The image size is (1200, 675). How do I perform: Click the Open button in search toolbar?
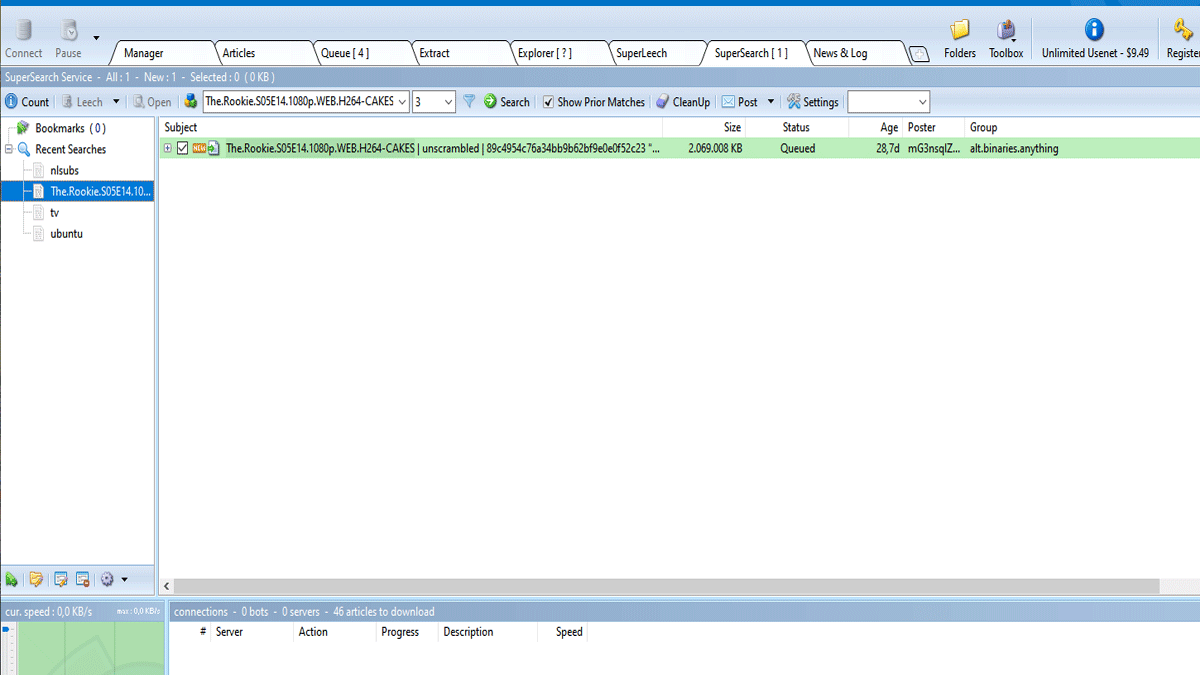(152, 102)
